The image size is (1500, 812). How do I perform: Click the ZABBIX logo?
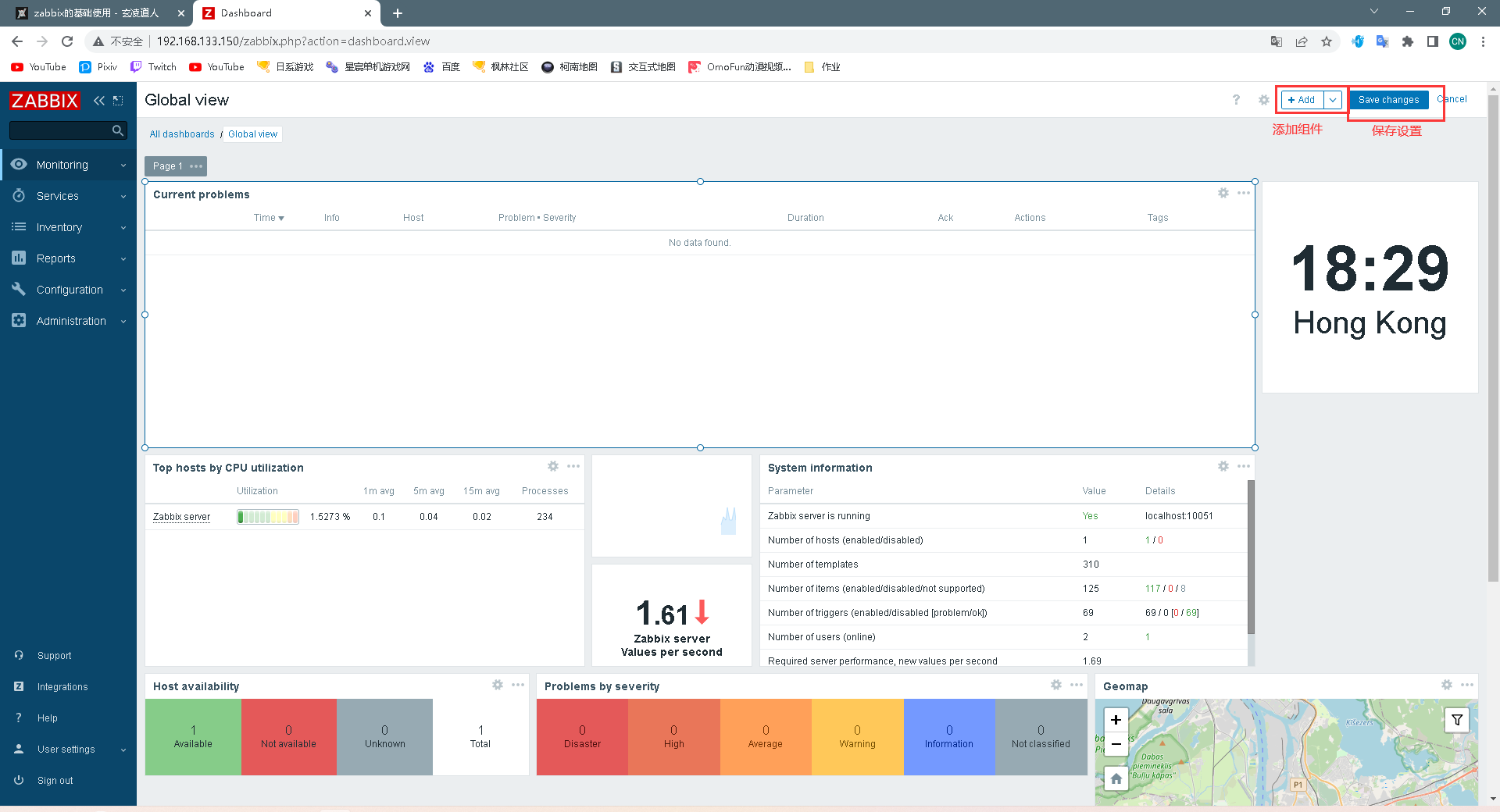coord(45,100)
